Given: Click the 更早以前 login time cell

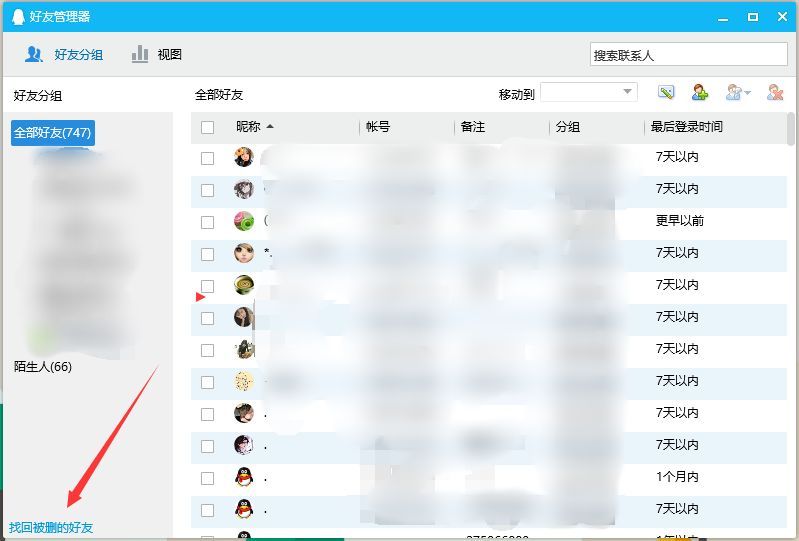Looking at the screenshot, I should pos(680,221).
